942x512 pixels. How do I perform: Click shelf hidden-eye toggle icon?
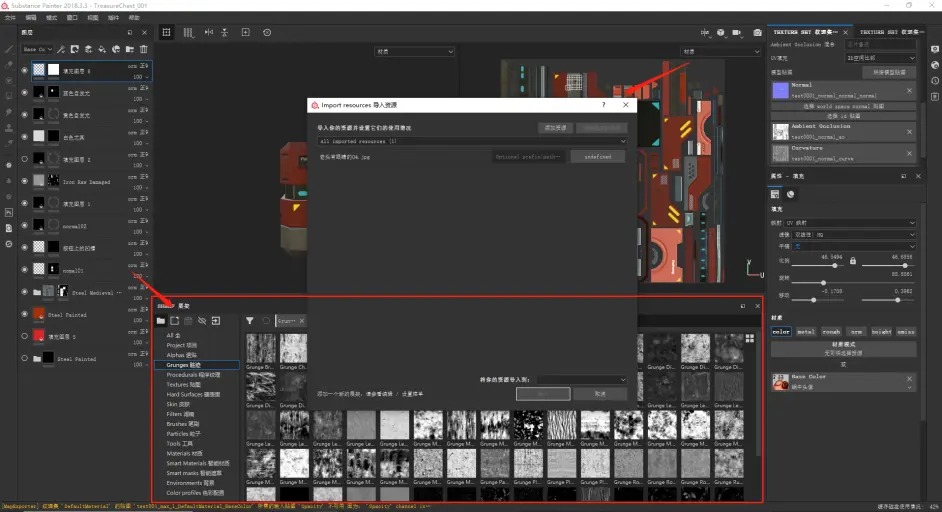(x=202, y=321)
